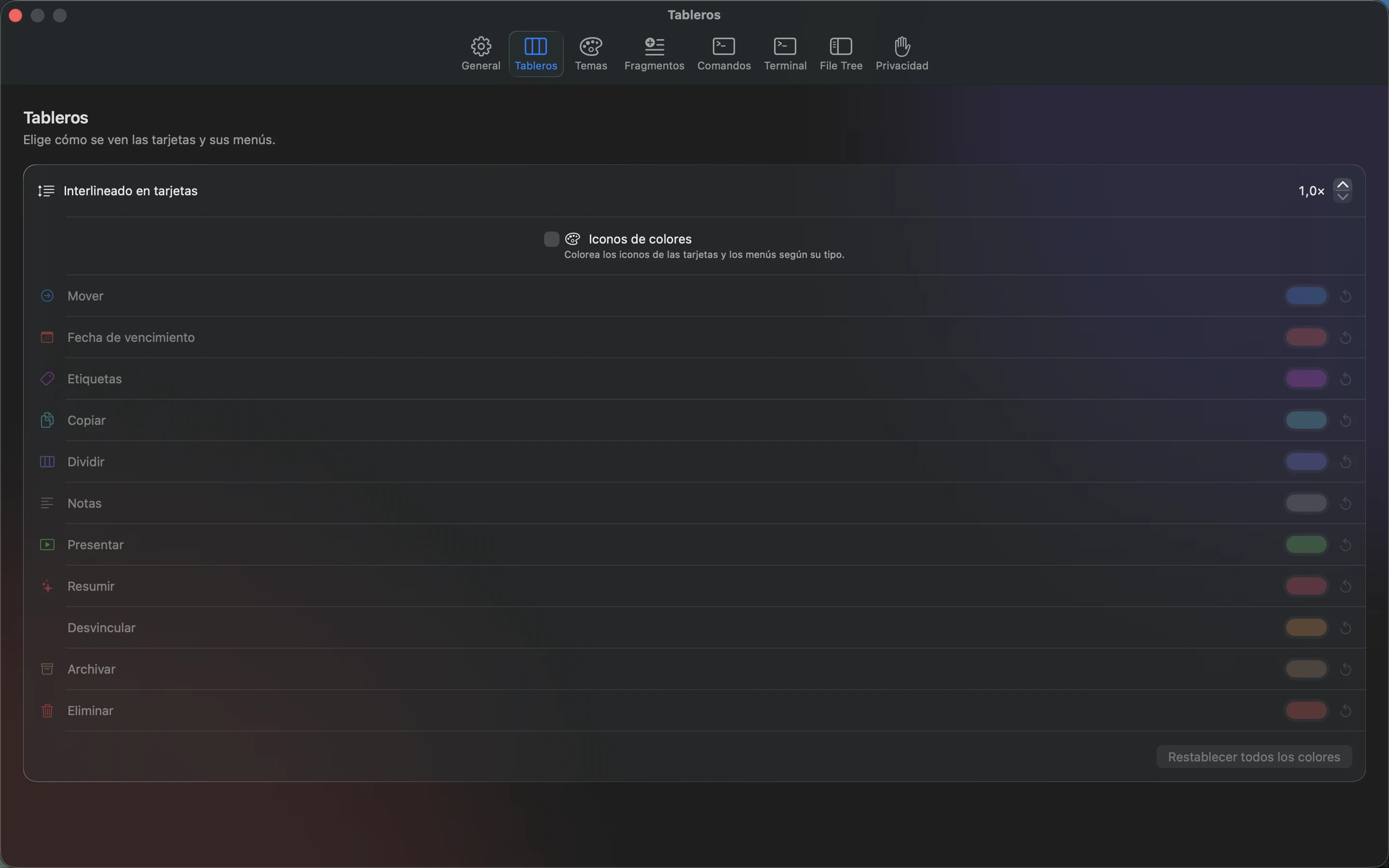
Task: Open the General settings tab
Action: [x=480, y=54]
